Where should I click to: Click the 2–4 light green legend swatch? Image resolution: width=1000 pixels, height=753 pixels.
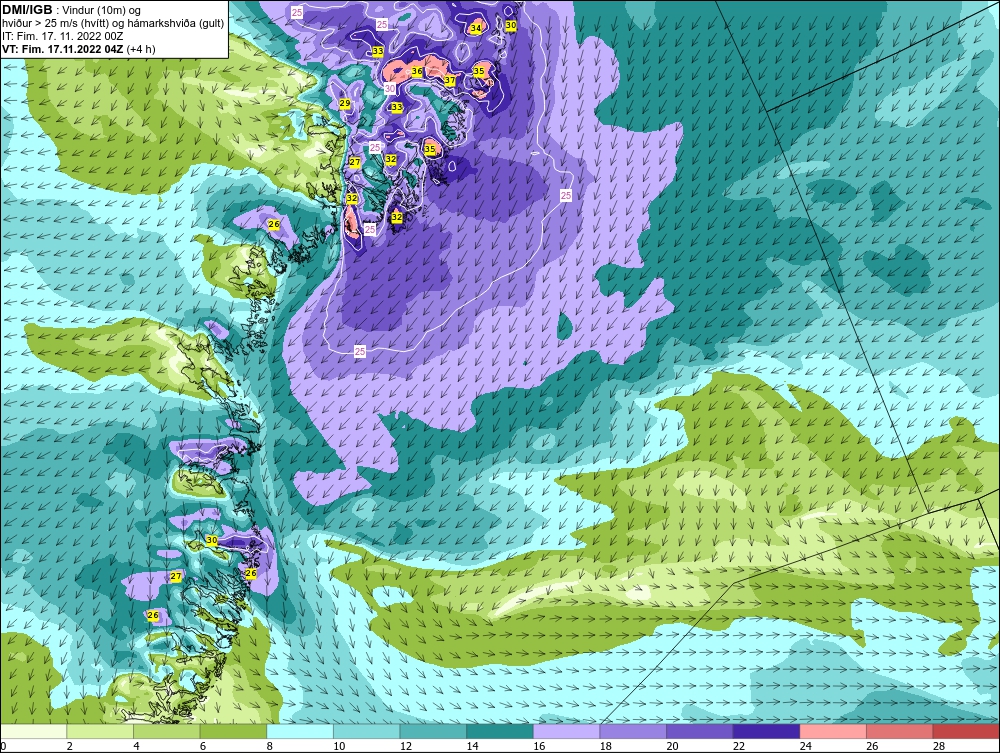coord(100,731)
